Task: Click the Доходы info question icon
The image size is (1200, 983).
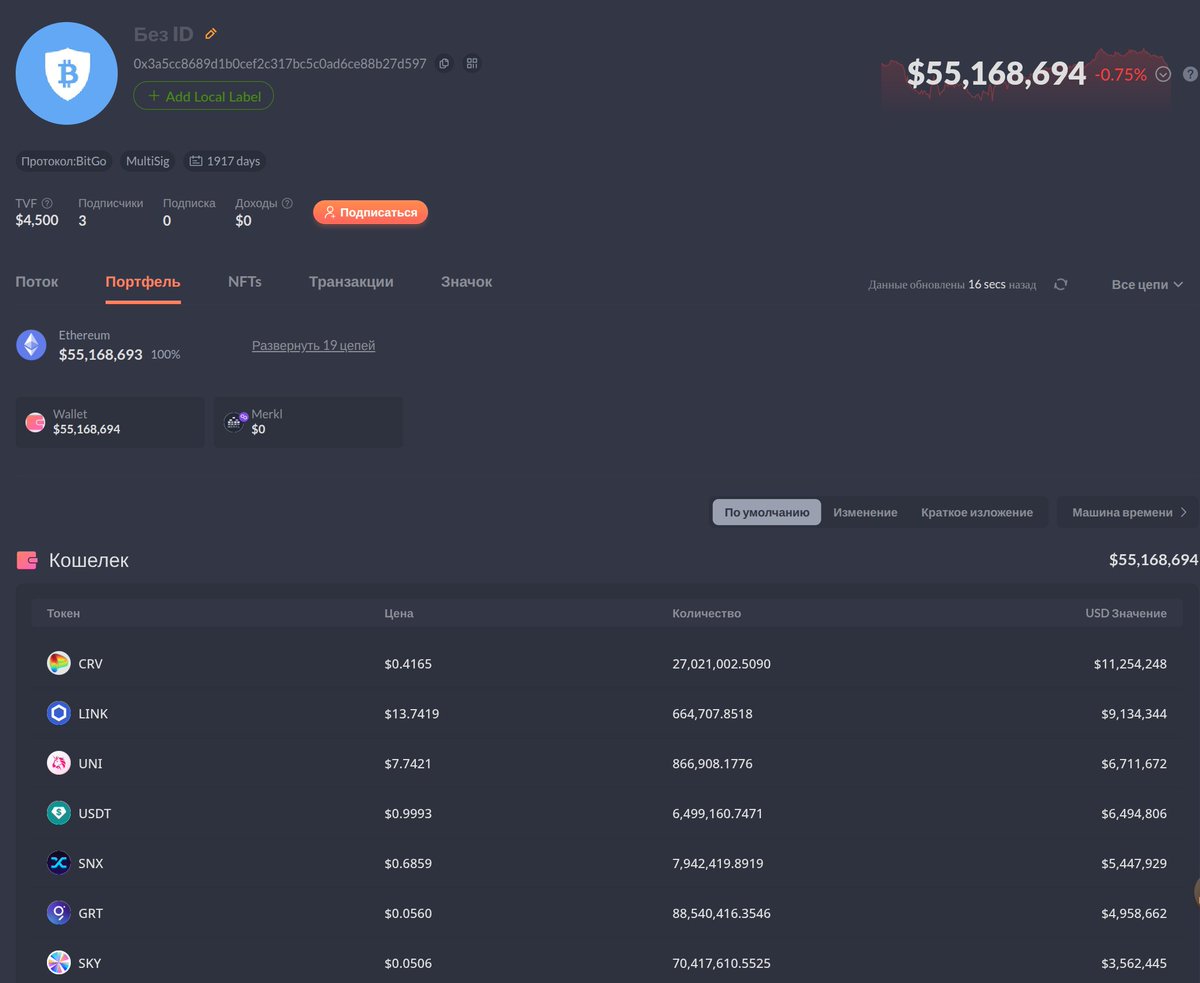Action: click(x=287, y=203)
